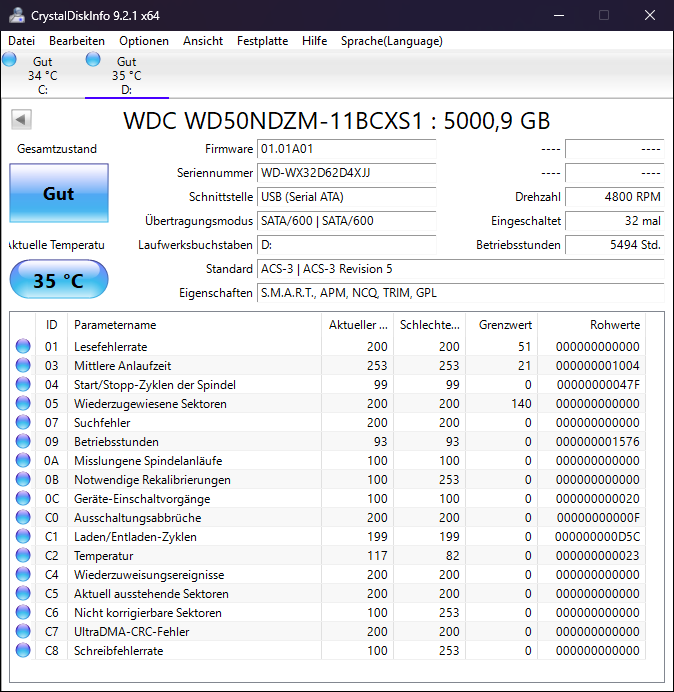The image size is (674, 692).
Task: Click the 35 °C temperature button
Action: 59,280
